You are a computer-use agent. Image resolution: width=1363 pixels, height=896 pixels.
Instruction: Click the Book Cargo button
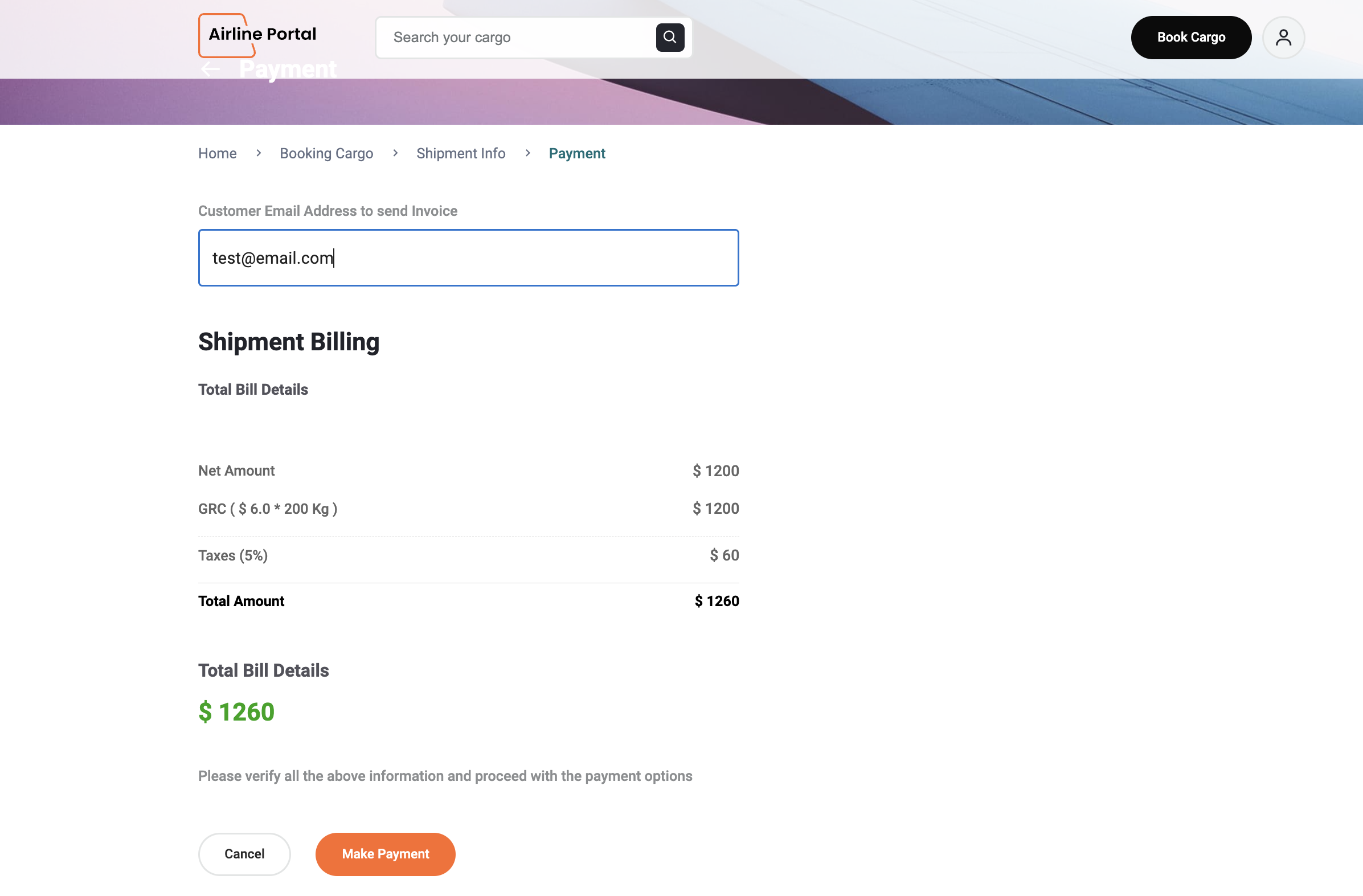pos(1190,37)
